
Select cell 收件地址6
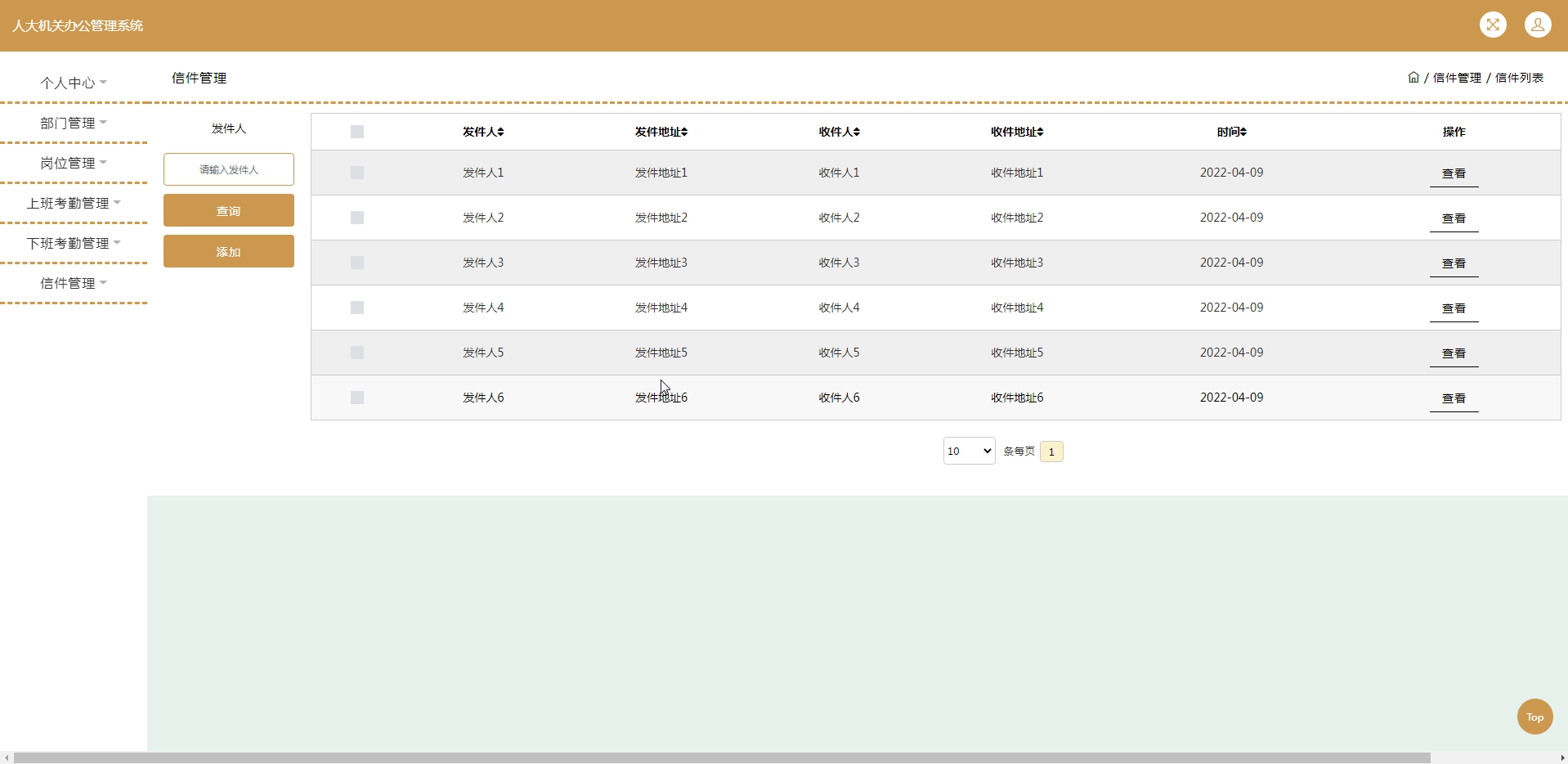1017,398
